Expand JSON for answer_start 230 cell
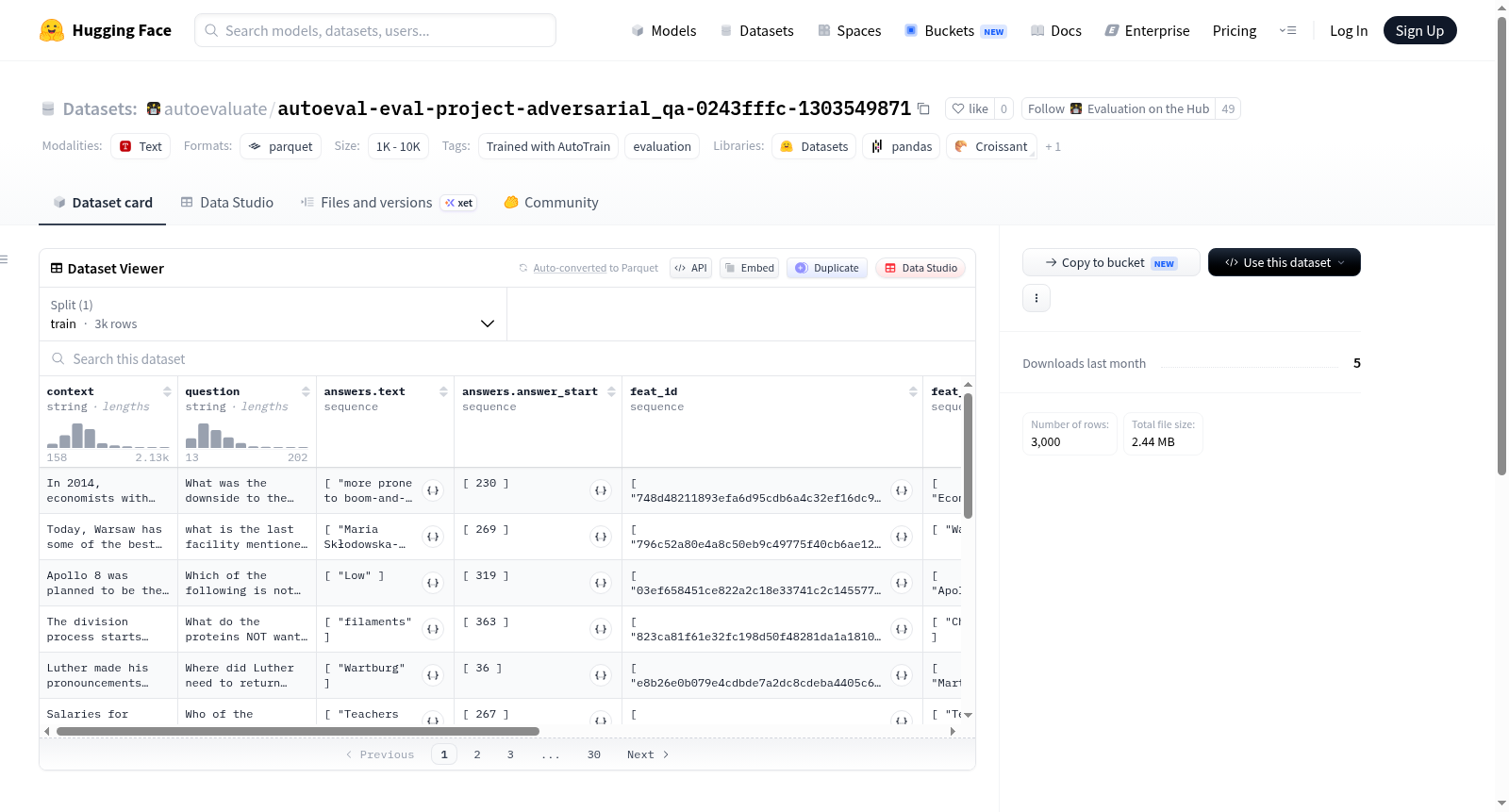Viewport: 1509px width, 812px height. (601, 490)
